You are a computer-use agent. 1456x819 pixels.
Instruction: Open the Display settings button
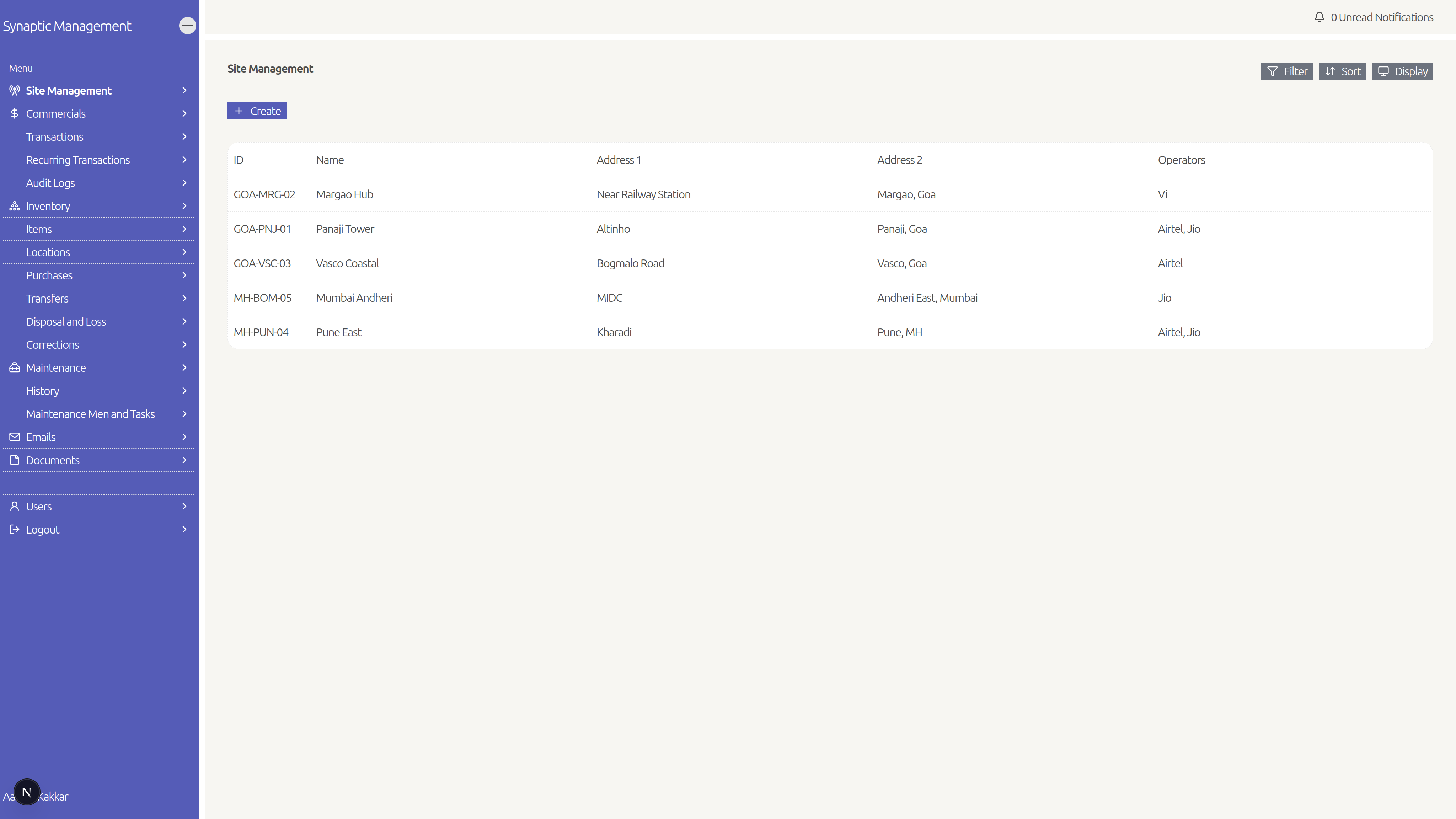(1402, 71)
